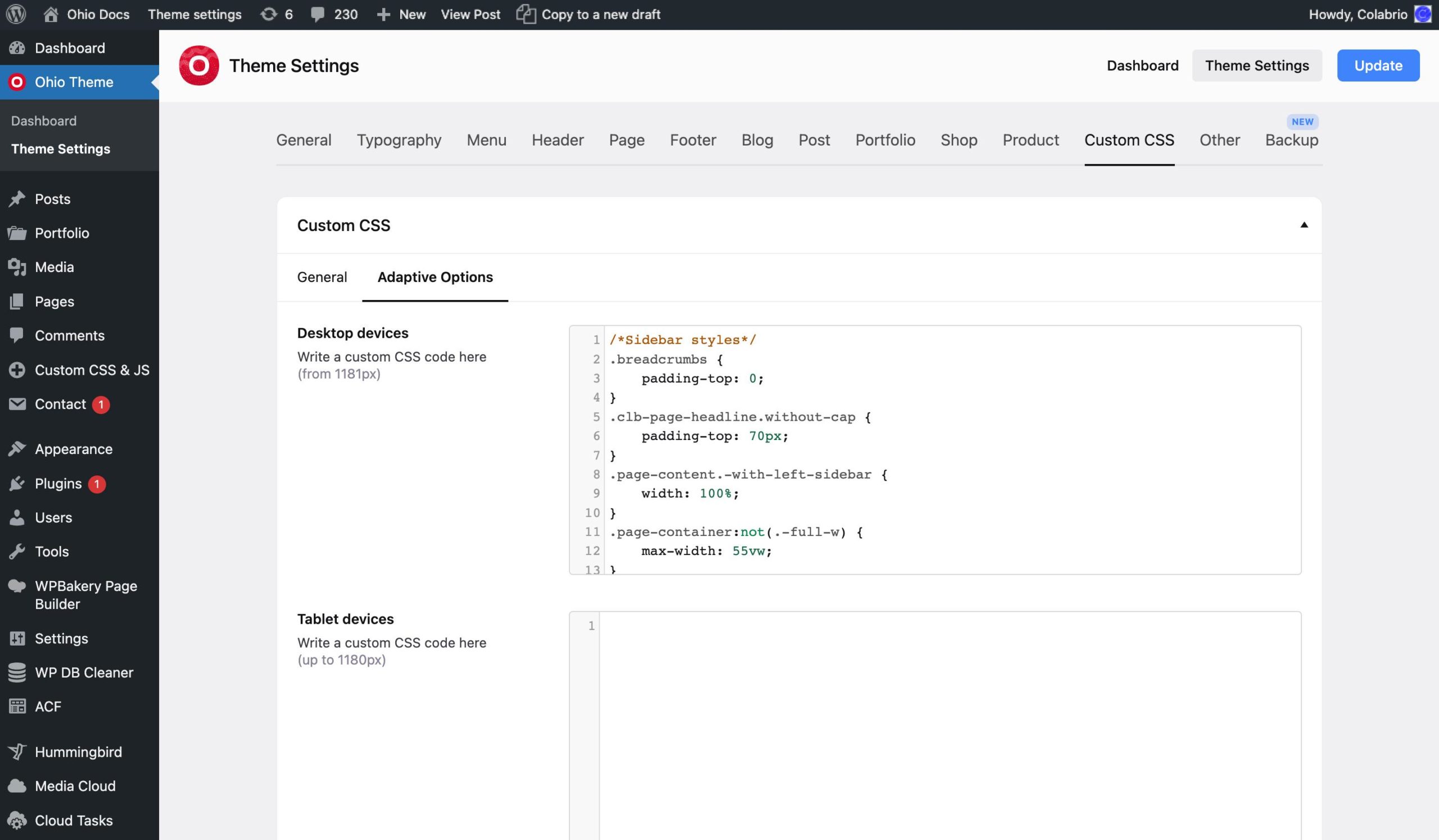The image size is (1439, 840).
Task: Open the Footer settings tab
Action: [693, 140]
